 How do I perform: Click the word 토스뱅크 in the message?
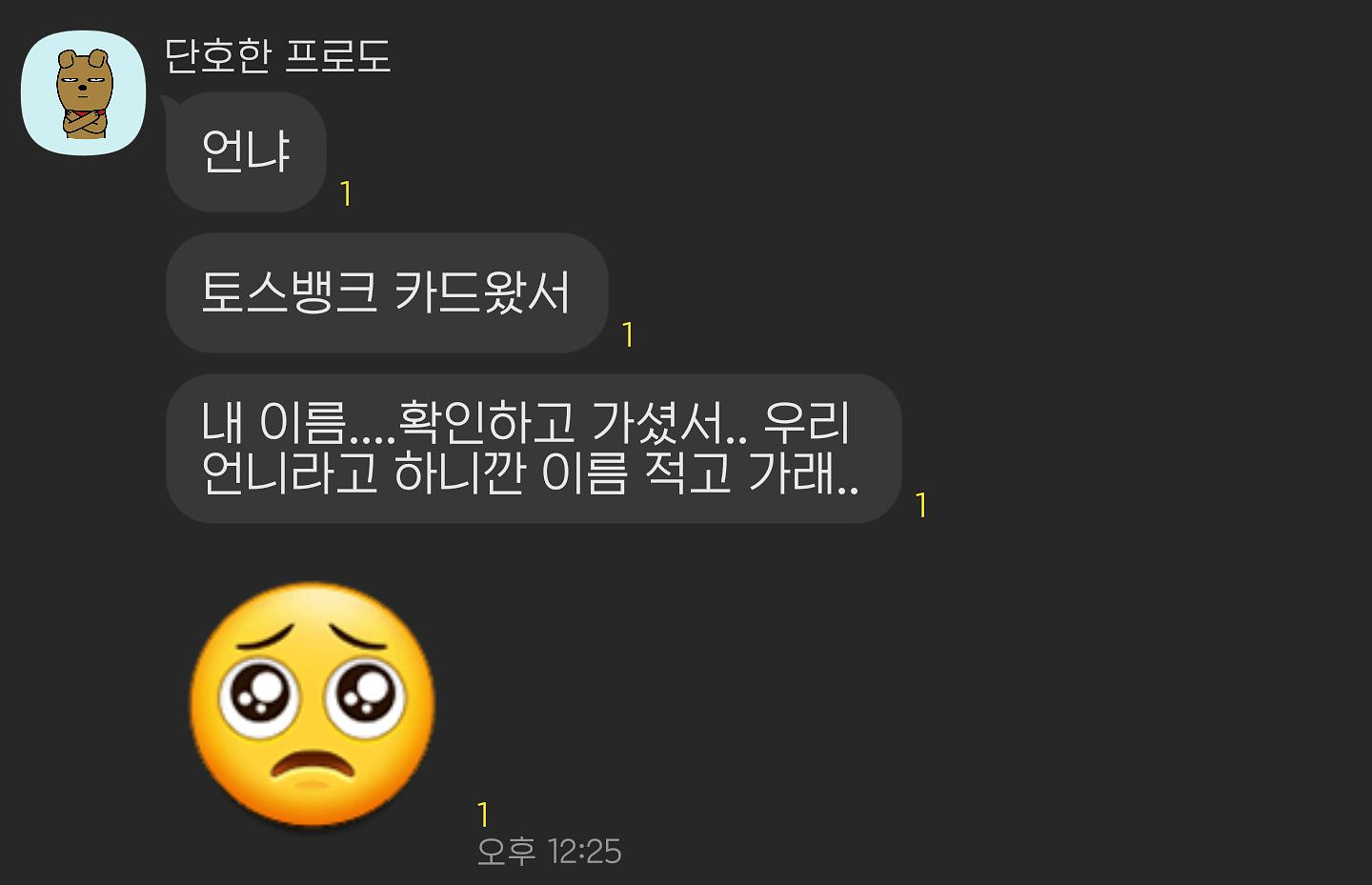289,292
